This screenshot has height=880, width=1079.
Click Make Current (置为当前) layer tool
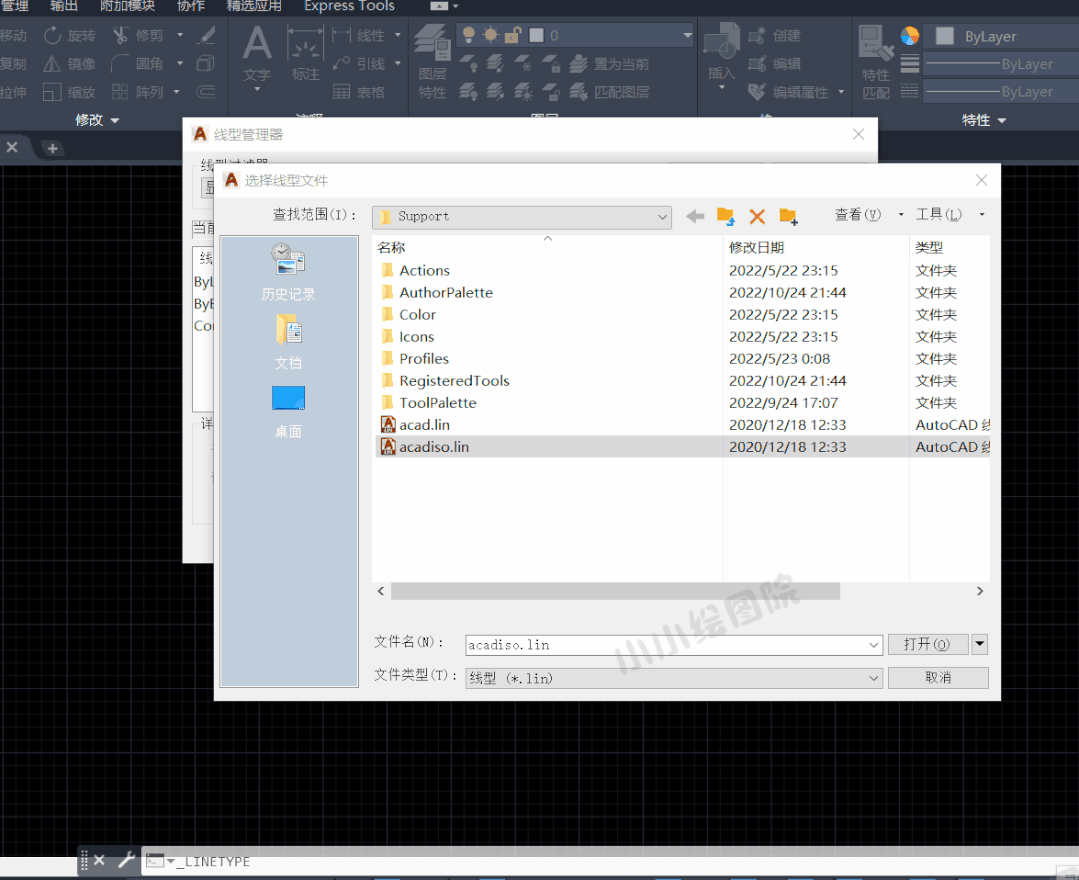coord(609,64)
